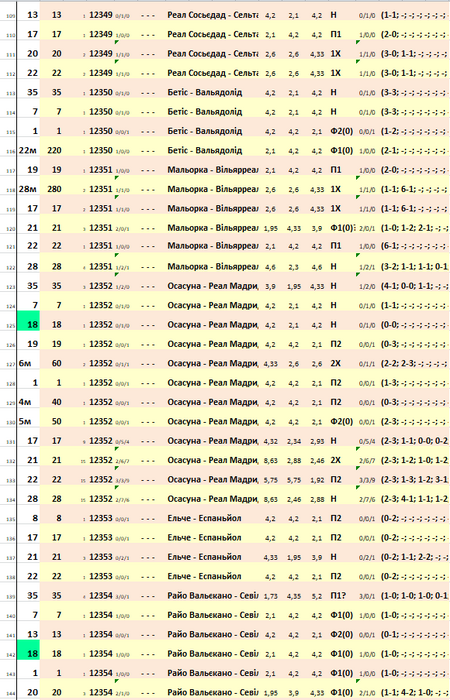Select the odds cell 5,2

(317, 596)
